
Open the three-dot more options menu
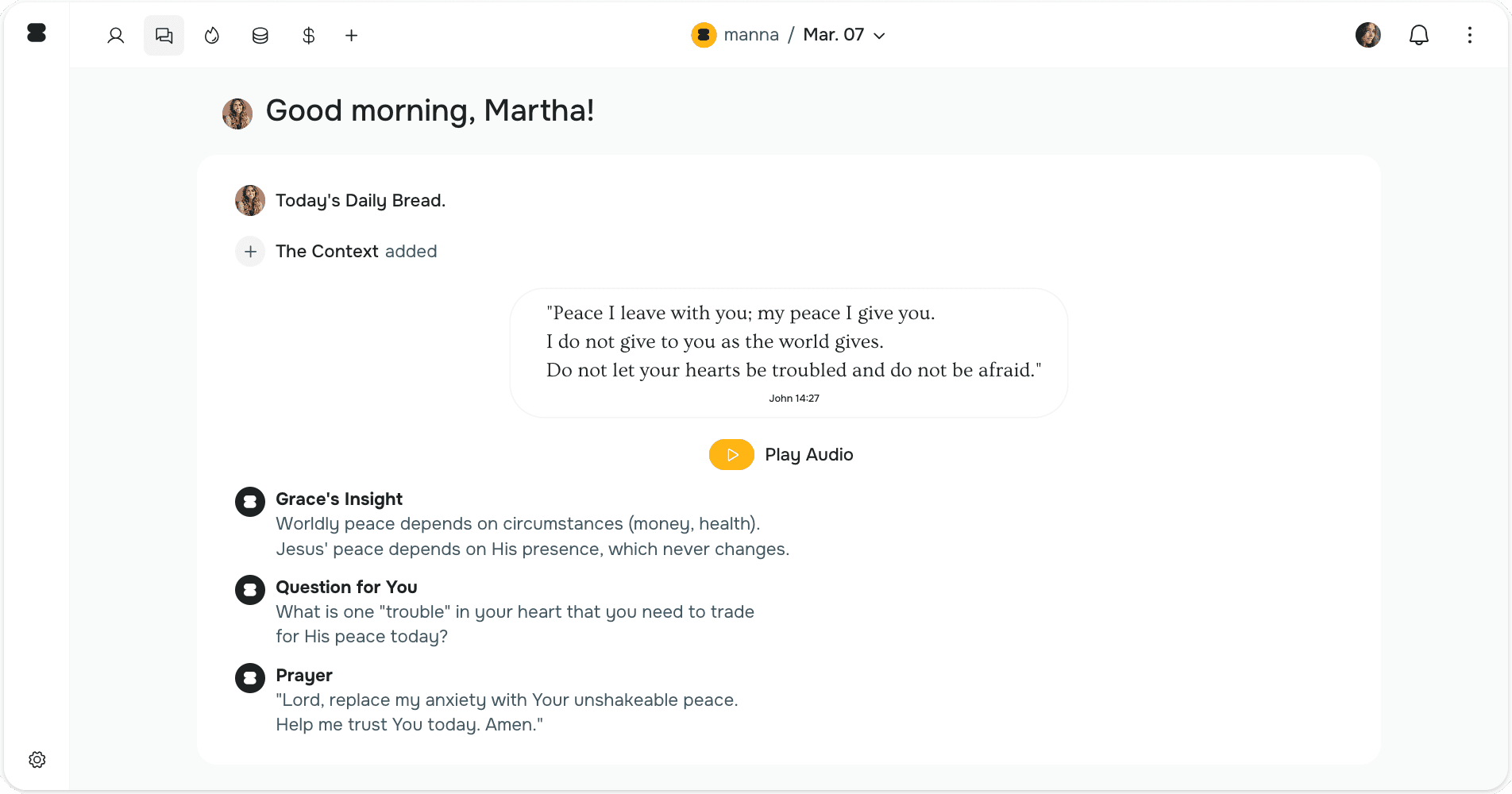[1470, 35]
